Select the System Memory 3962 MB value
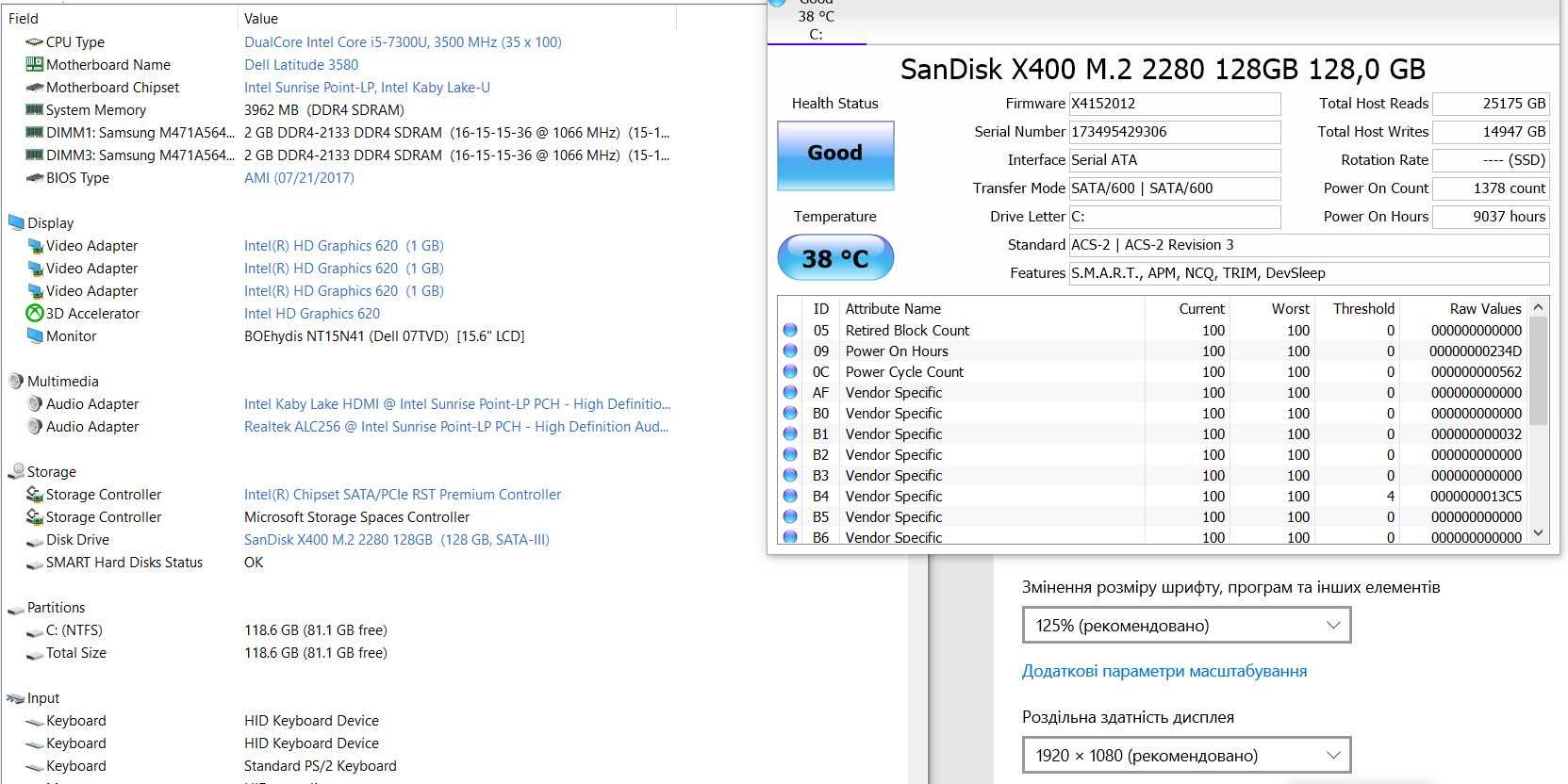This screenshot has width=1568, height=784. pyautogui.click(x=324, y=110)
